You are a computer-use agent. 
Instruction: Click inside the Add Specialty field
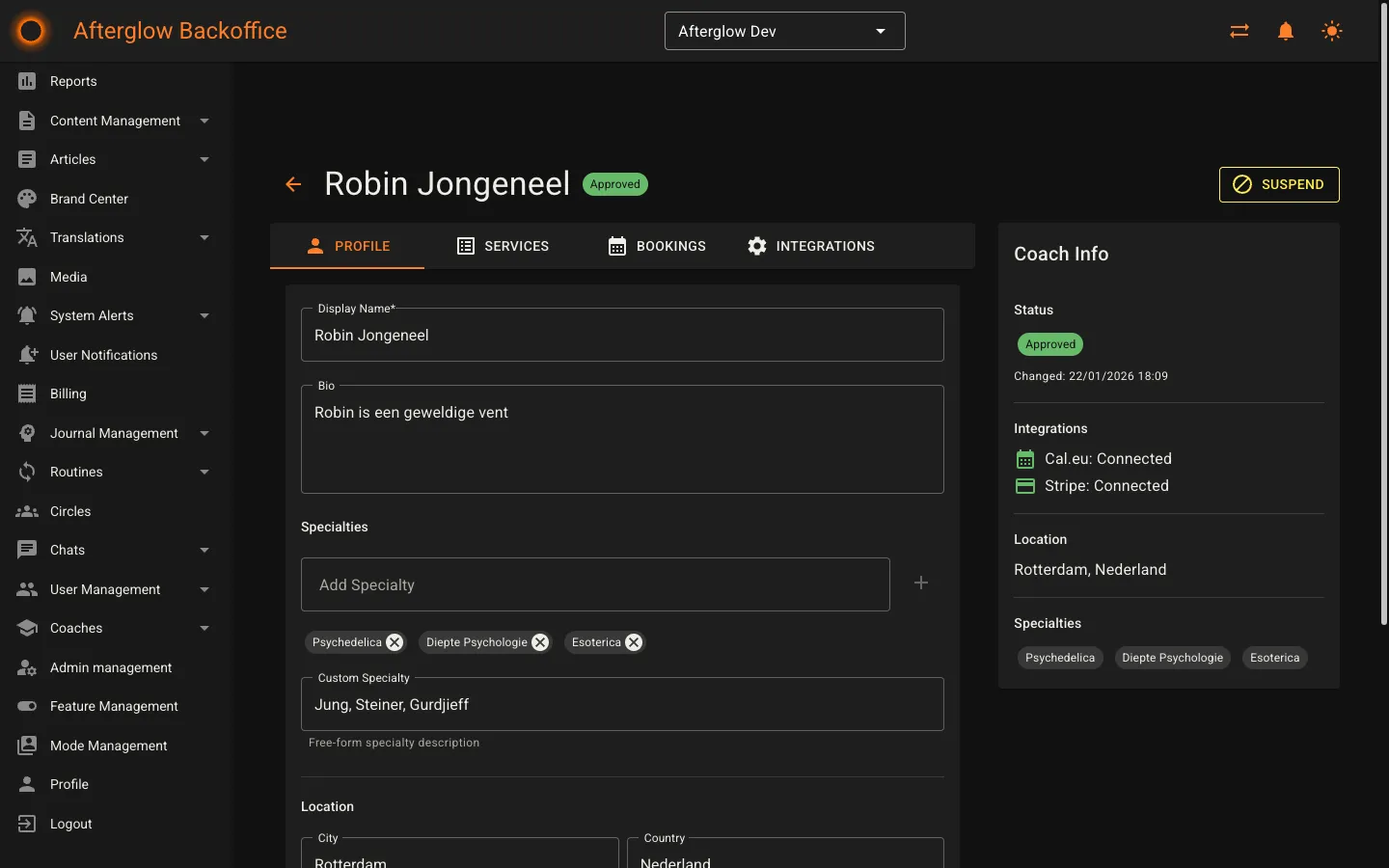pos(595,584)
